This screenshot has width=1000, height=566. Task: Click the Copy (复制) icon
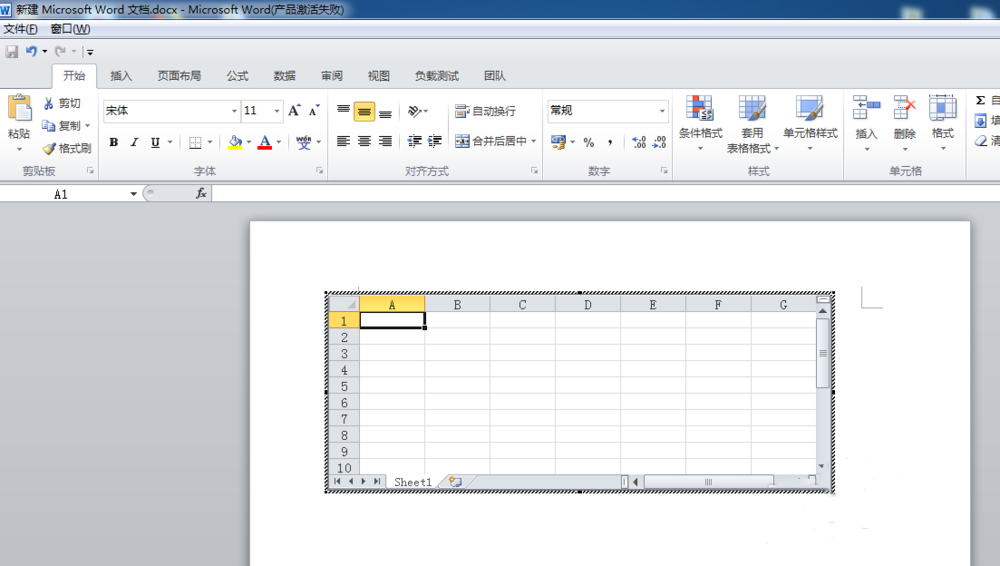coord(48,126)
